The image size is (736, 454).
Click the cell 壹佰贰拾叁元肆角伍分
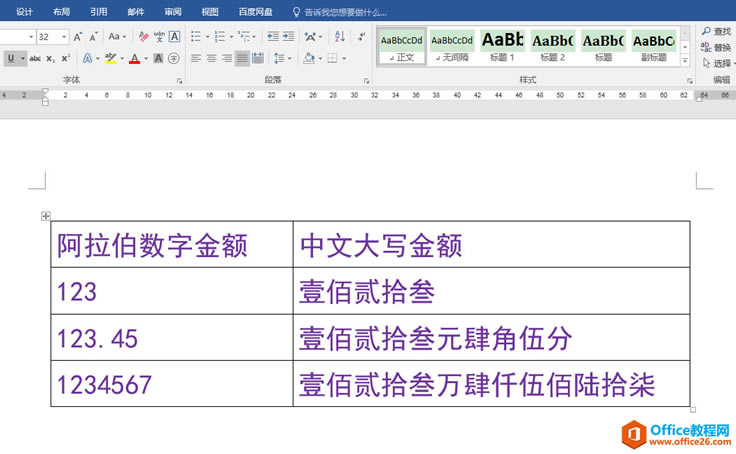tap(491, 338)
